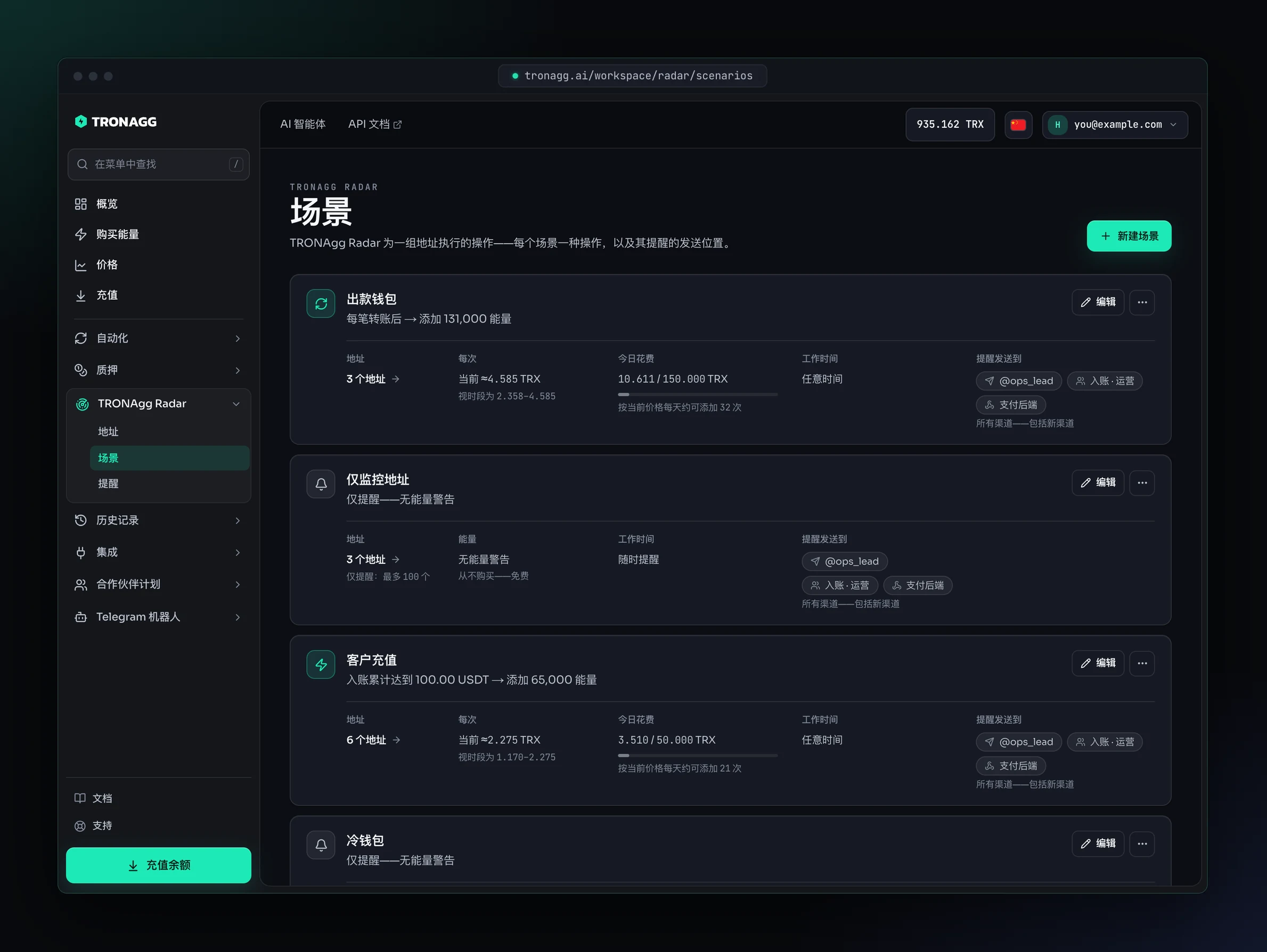The width and height of the screenshot is (1267, 952).
Task: Select 提醒 under TRONAgg Radar
Action: pyautogui.click(x=169, y=483)
